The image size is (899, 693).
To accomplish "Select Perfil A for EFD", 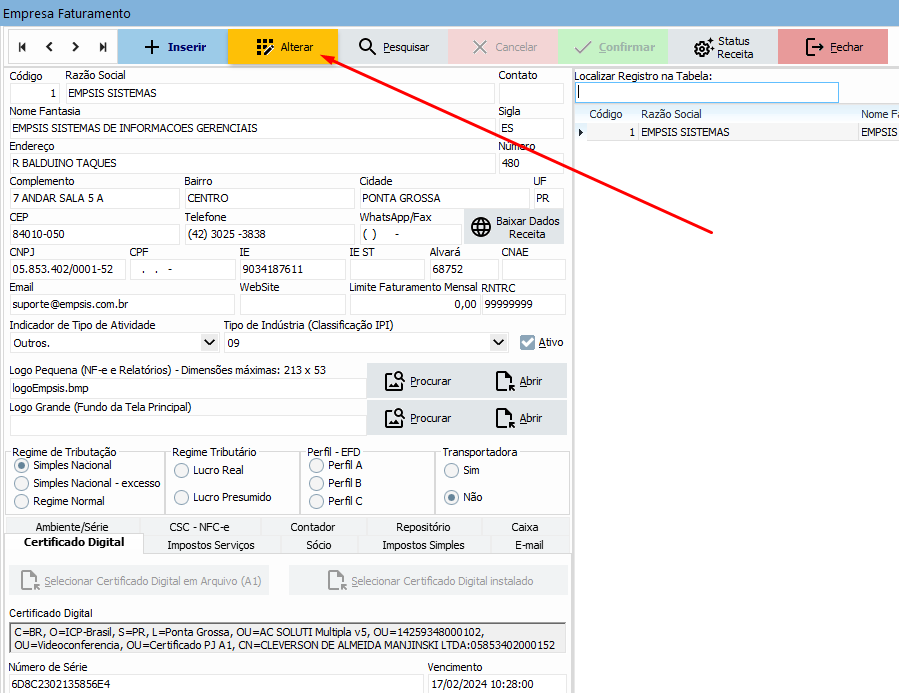I will coord(316,465).
